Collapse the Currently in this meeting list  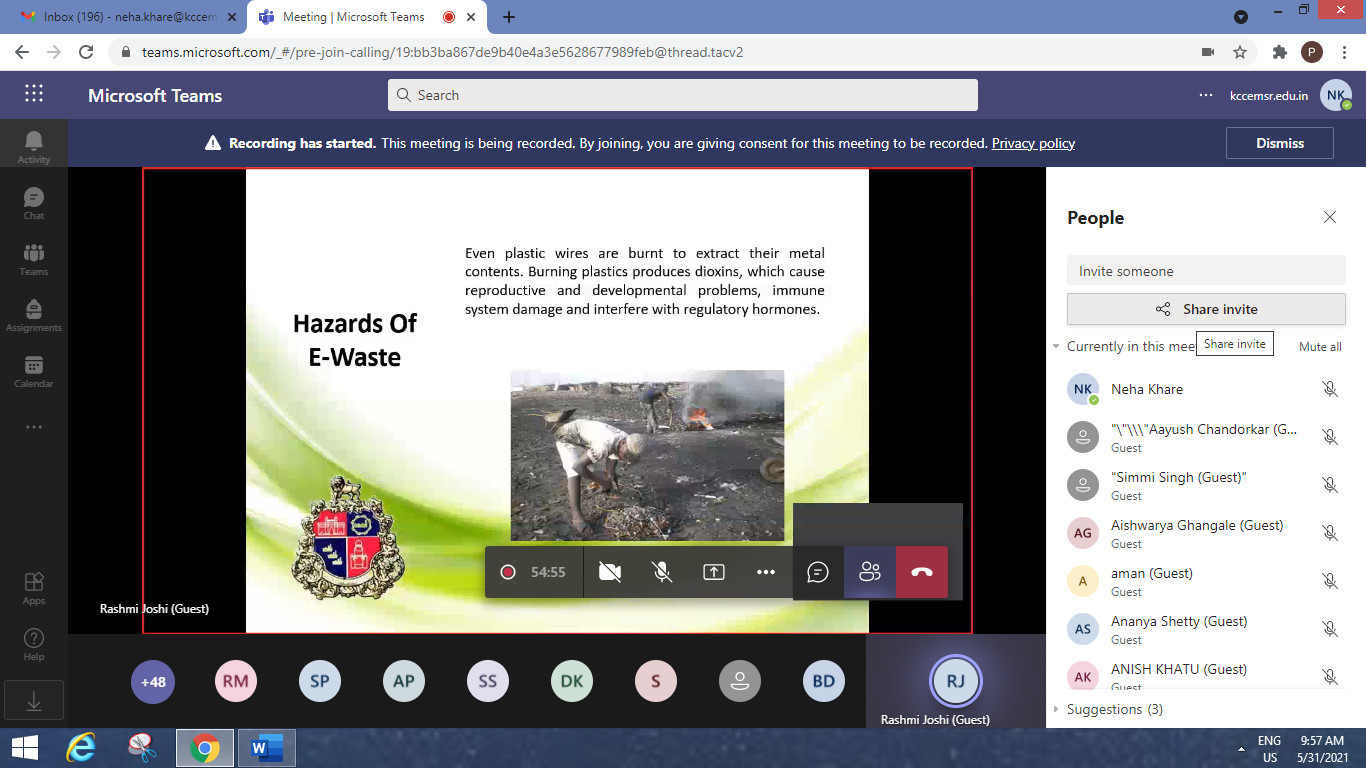click(1056, 347)
